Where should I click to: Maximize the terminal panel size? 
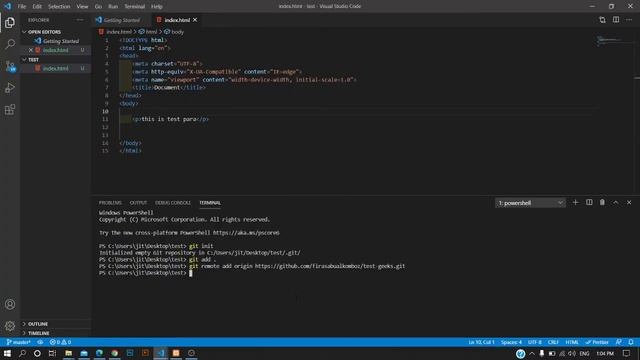coord(616,202)
